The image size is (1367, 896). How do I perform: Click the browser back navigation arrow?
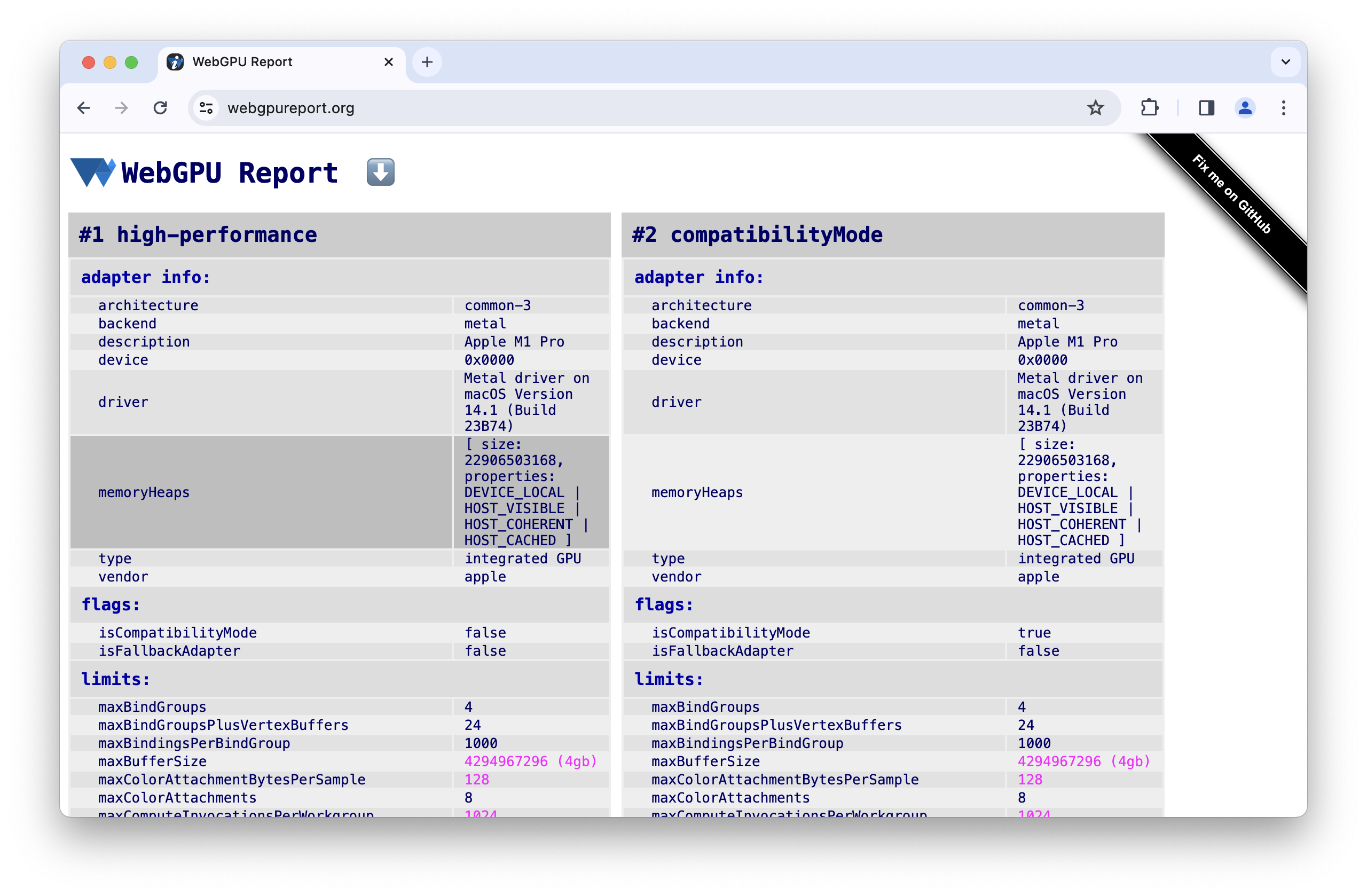coord(85,108)
